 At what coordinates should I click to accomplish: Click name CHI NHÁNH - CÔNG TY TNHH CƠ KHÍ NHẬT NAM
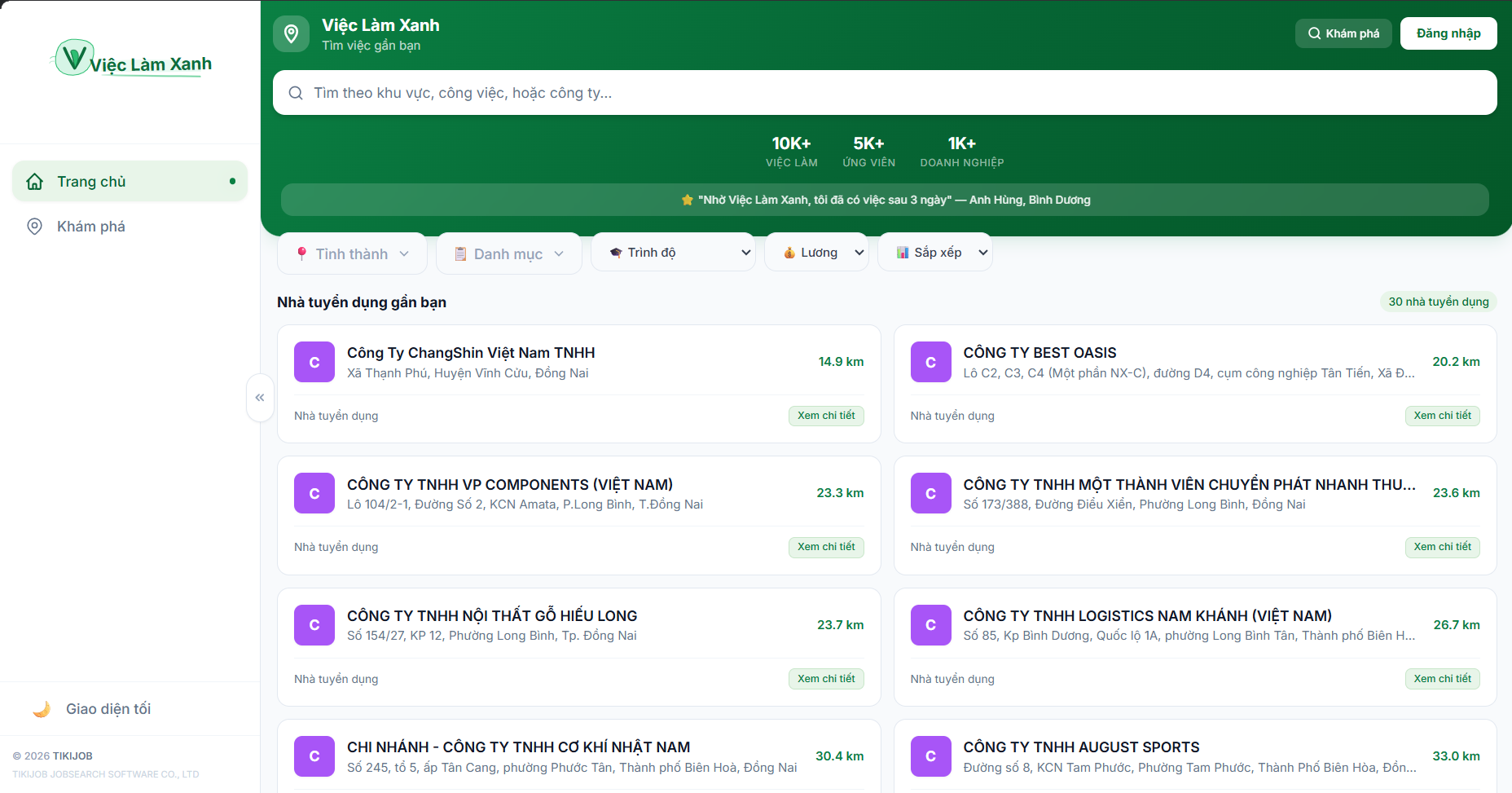pos(518,747)
